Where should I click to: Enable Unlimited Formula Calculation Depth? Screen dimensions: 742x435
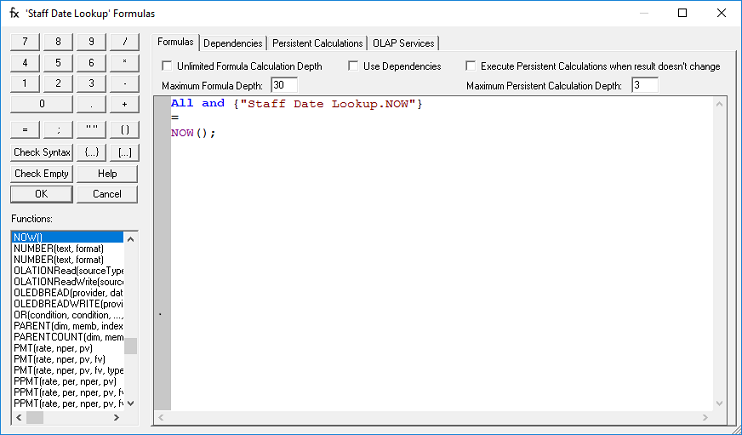click(168, 66)
